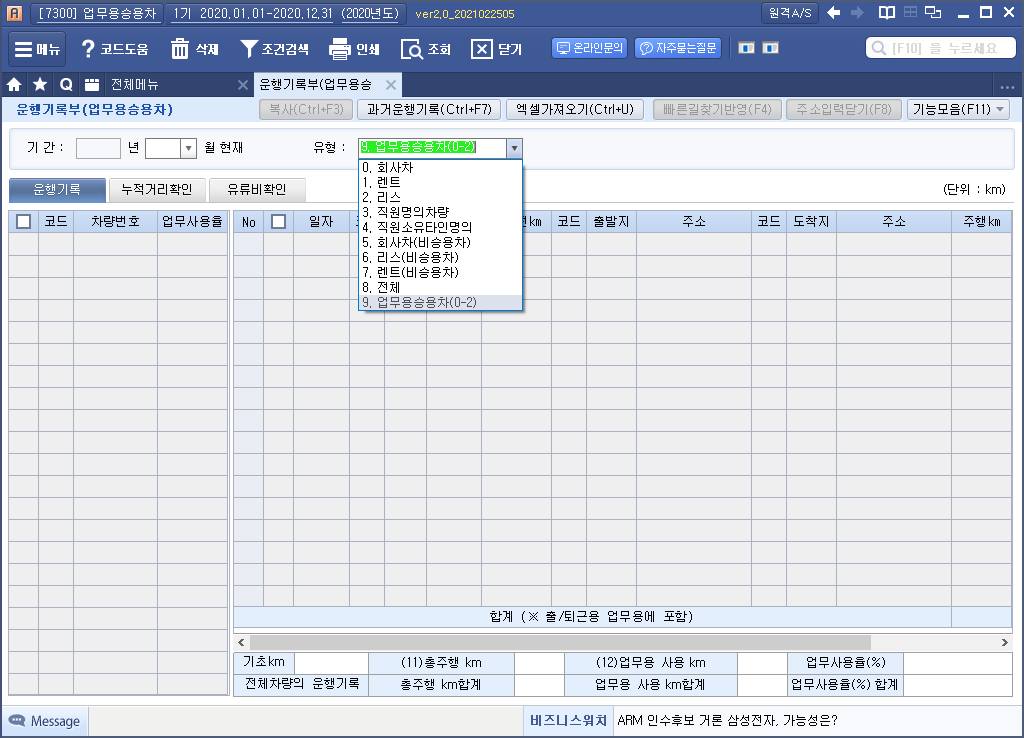The width and height of the screenshot is (1024, 738).
Task: Go to the home tab icon
Action: point(14,84)
